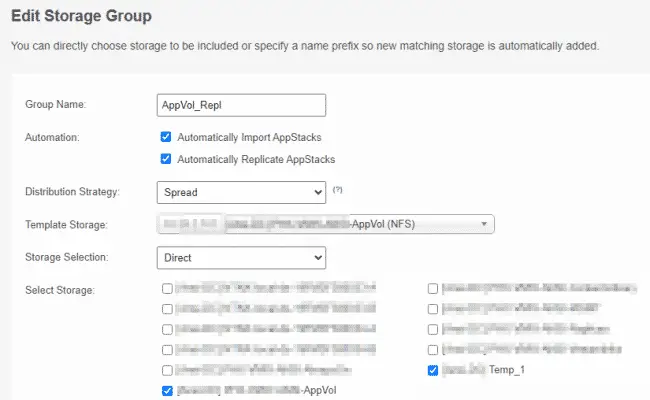This screenshot has height=400, width=650.
Task: Click the Distribution Strategy: label
Action: (72, 192)
